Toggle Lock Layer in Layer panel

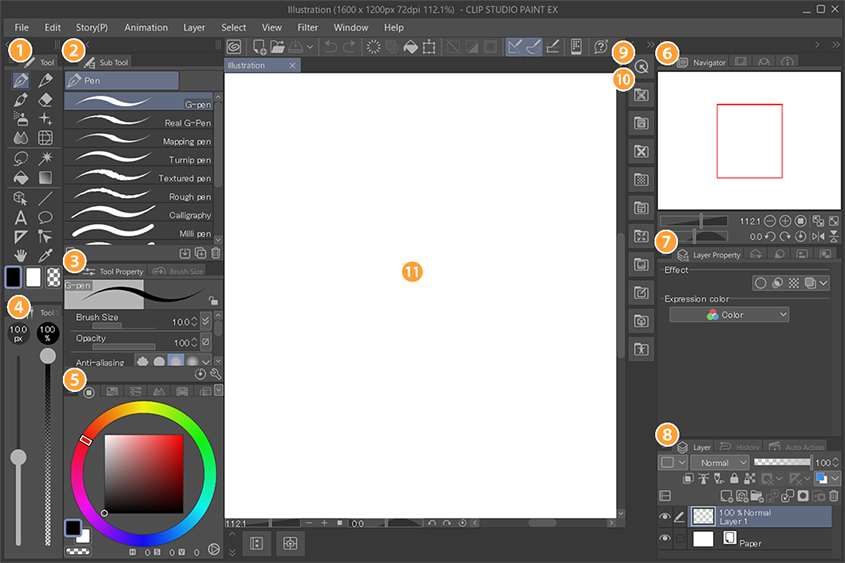736,480
